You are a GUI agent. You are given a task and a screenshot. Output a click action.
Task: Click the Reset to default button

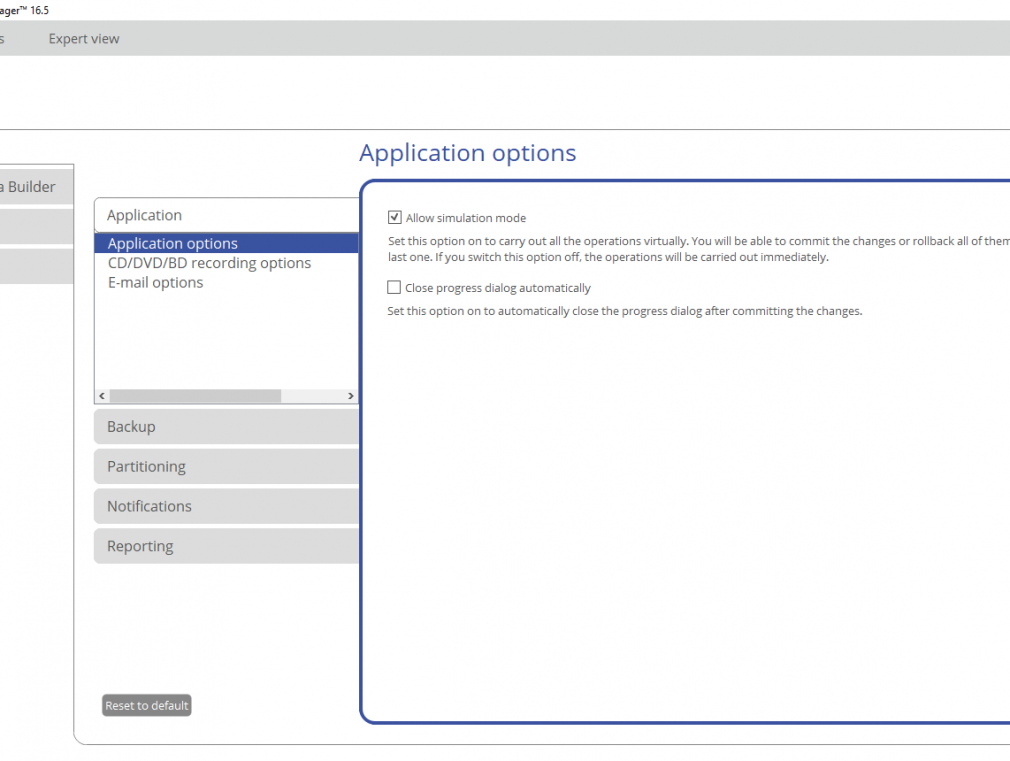click(x=147, y=706)
